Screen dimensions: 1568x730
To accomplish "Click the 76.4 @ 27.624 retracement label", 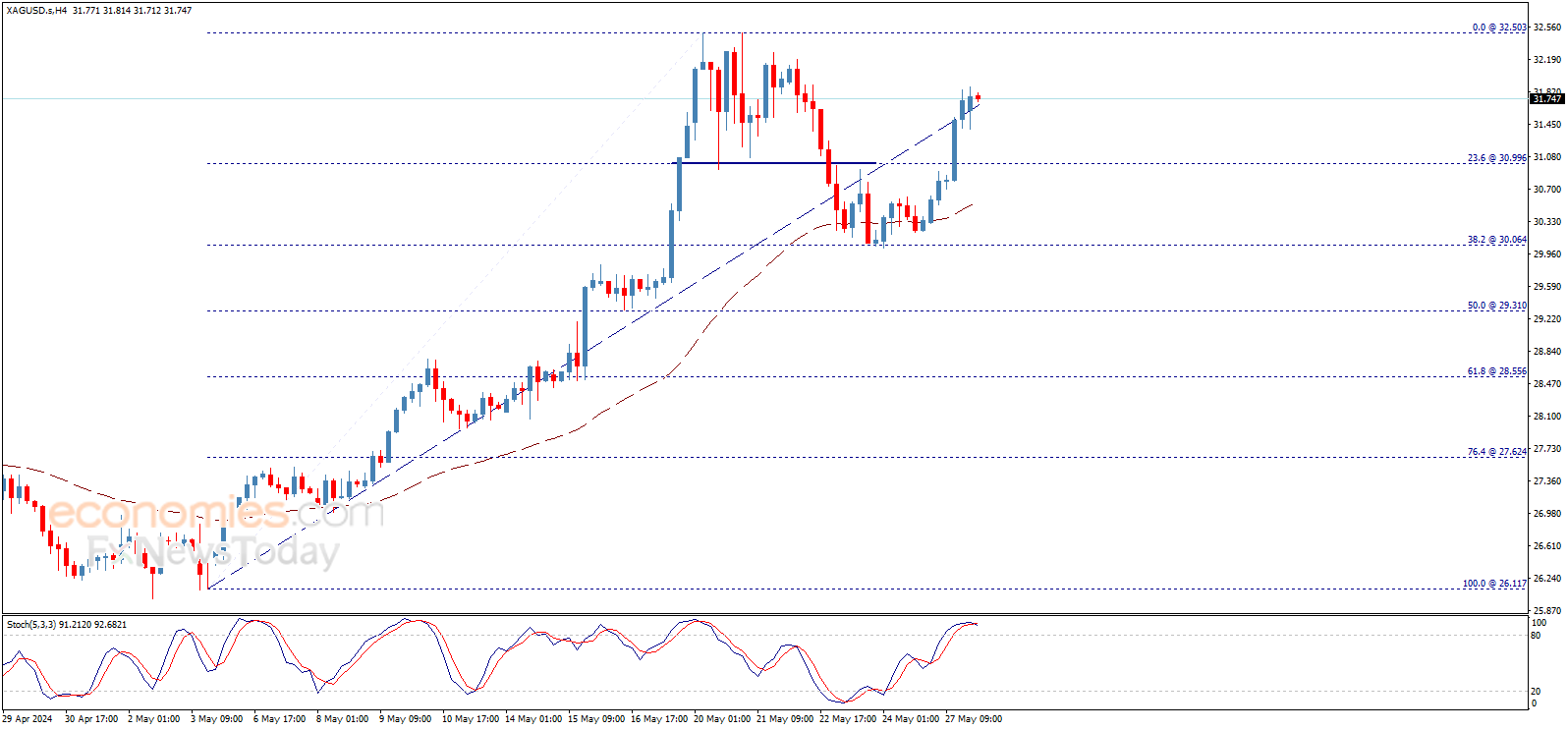I will pyautogui.click(x=1497, y=452).
